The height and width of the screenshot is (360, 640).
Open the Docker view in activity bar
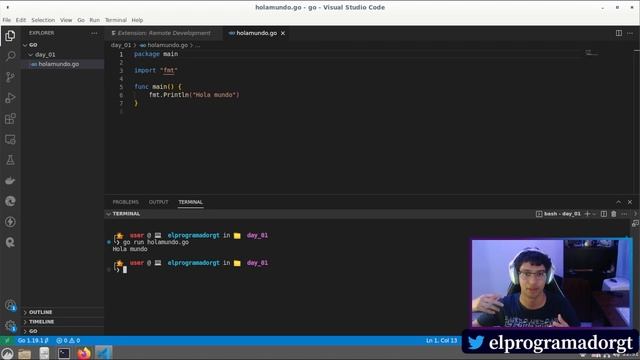pyautogui.click(x=10, y=180)
